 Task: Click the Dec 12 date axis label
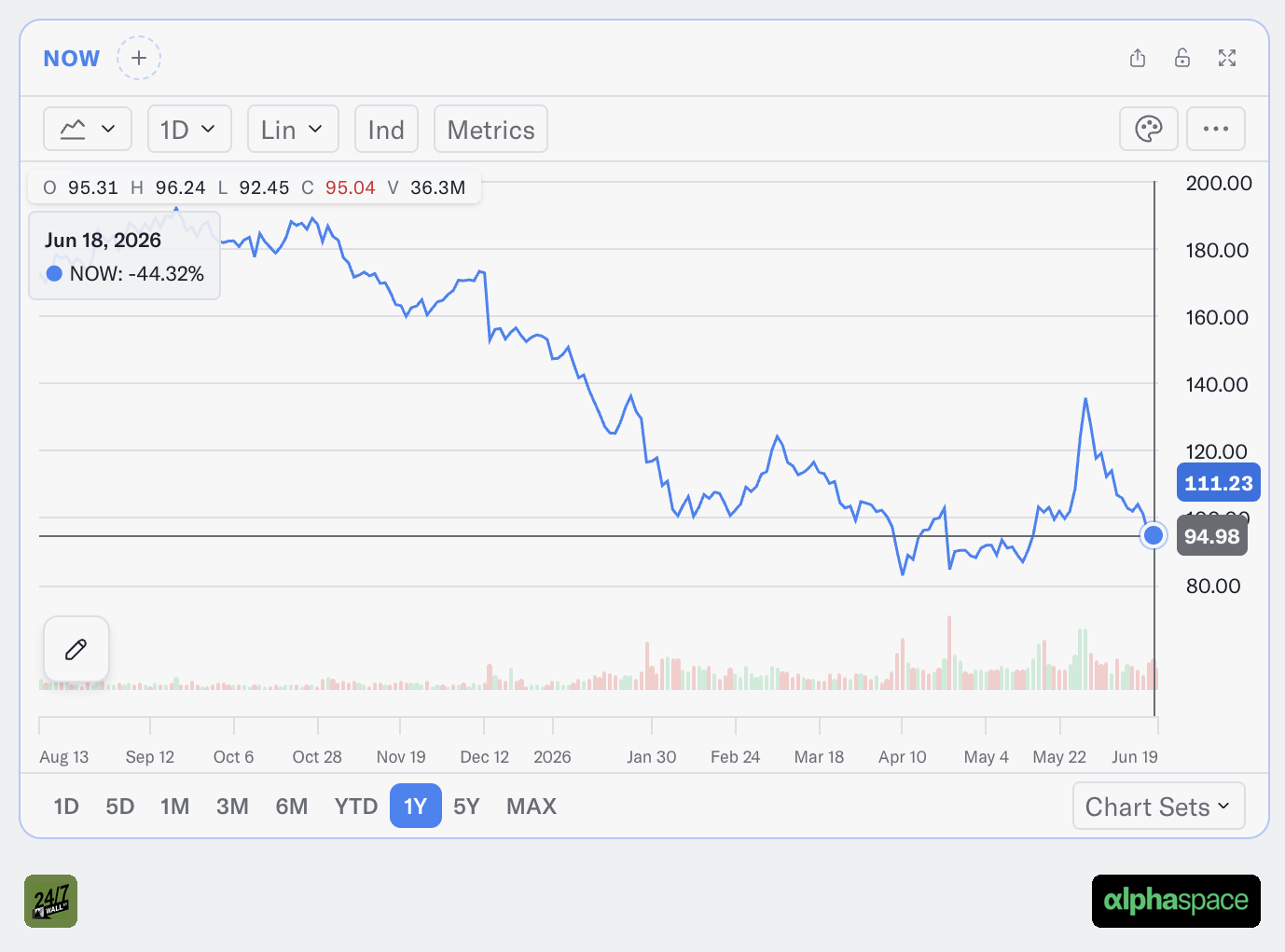(x=485, y=757)
